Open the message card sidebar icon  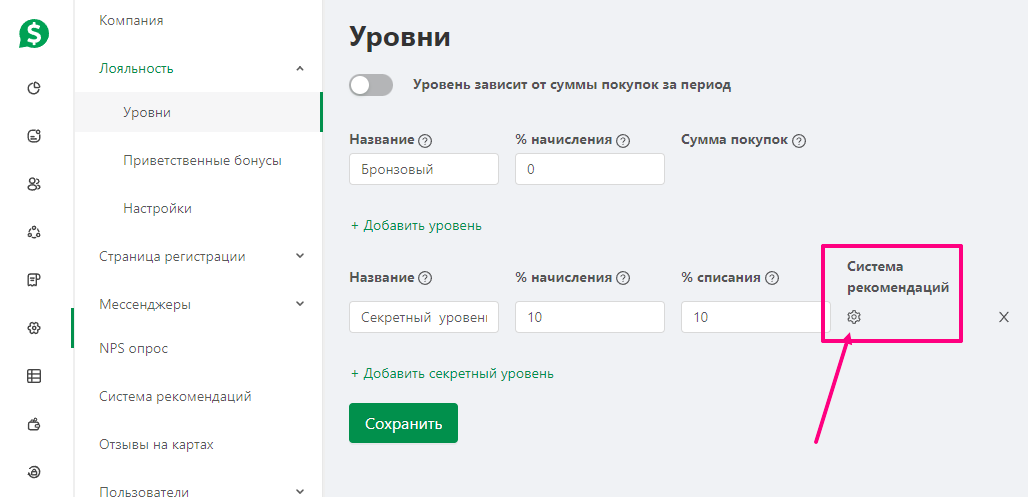click(x=34, y=136)
